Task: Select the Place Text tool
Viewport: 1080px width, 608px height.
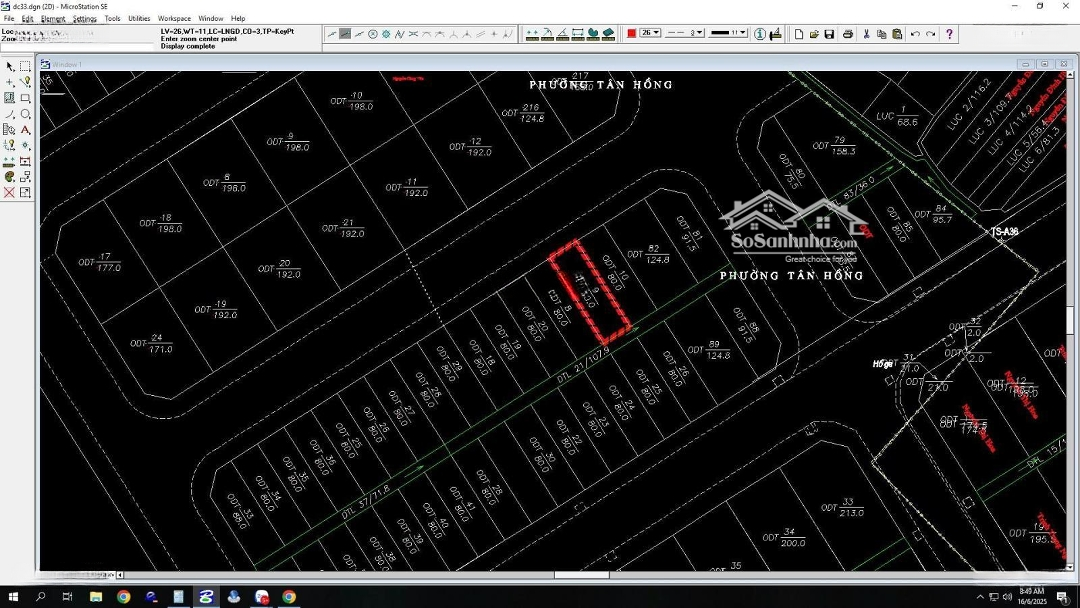Action: click(x=25, y=130)
